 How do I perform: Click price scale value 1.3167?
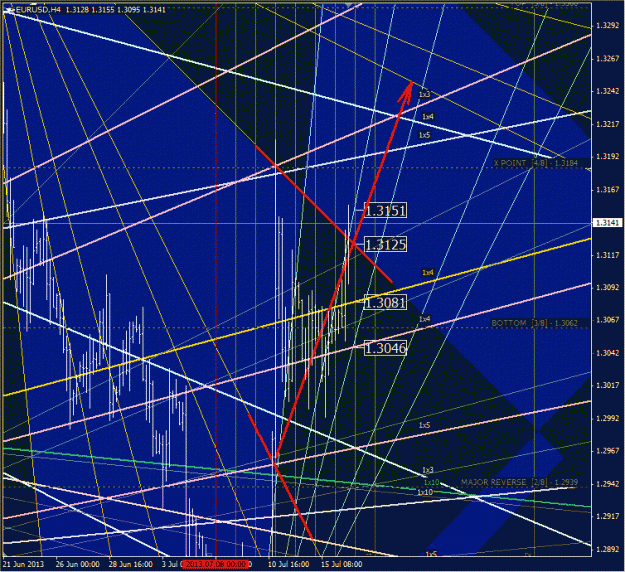(x=607, y=189)
